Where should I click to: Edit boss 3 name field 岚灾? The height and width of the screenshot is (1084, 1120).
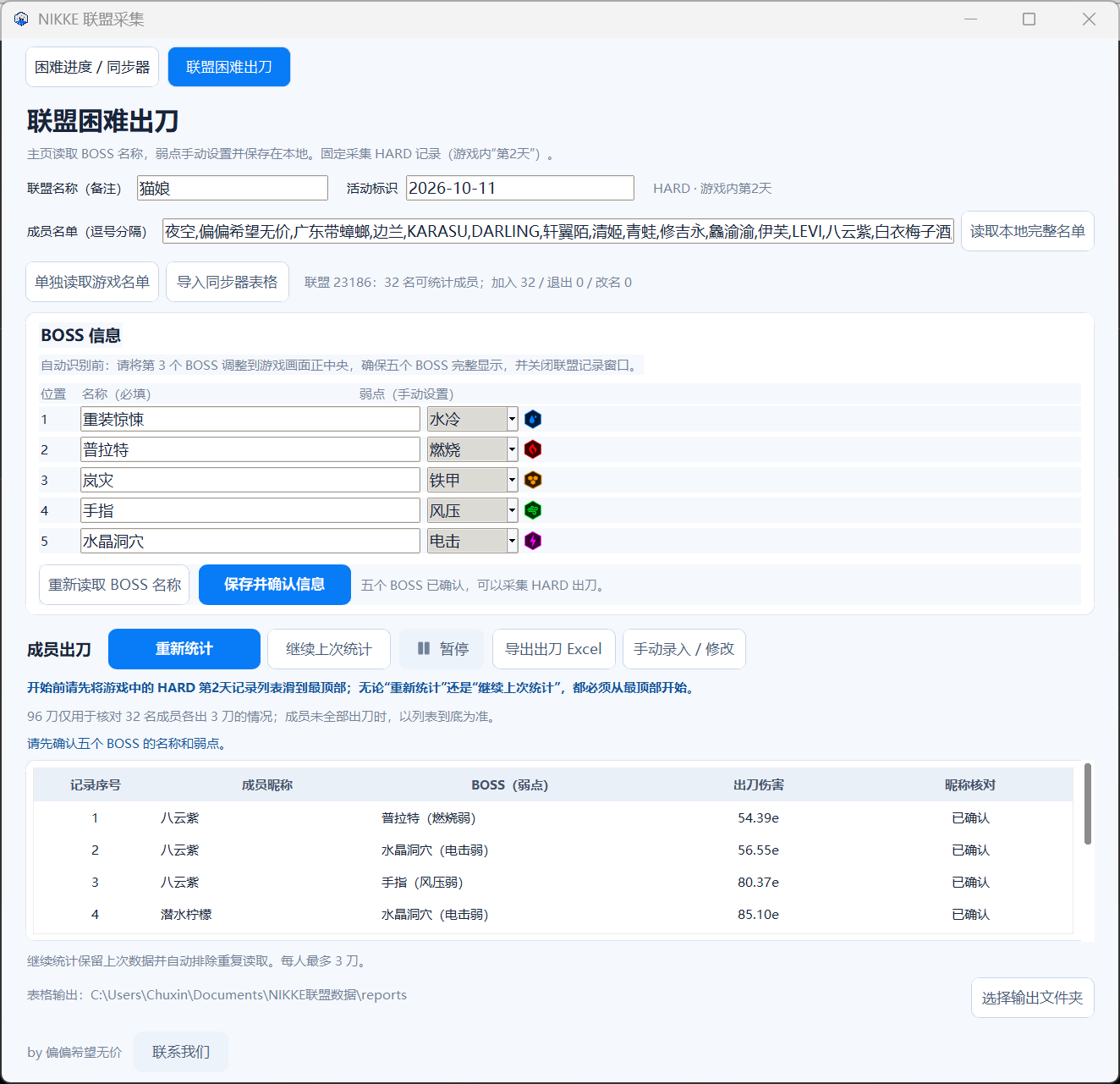click(250, 480)
